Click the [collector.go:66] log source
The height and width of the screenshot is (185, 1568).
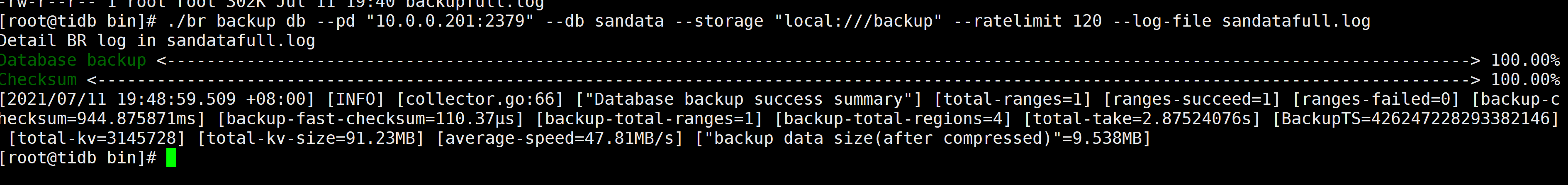480,99
